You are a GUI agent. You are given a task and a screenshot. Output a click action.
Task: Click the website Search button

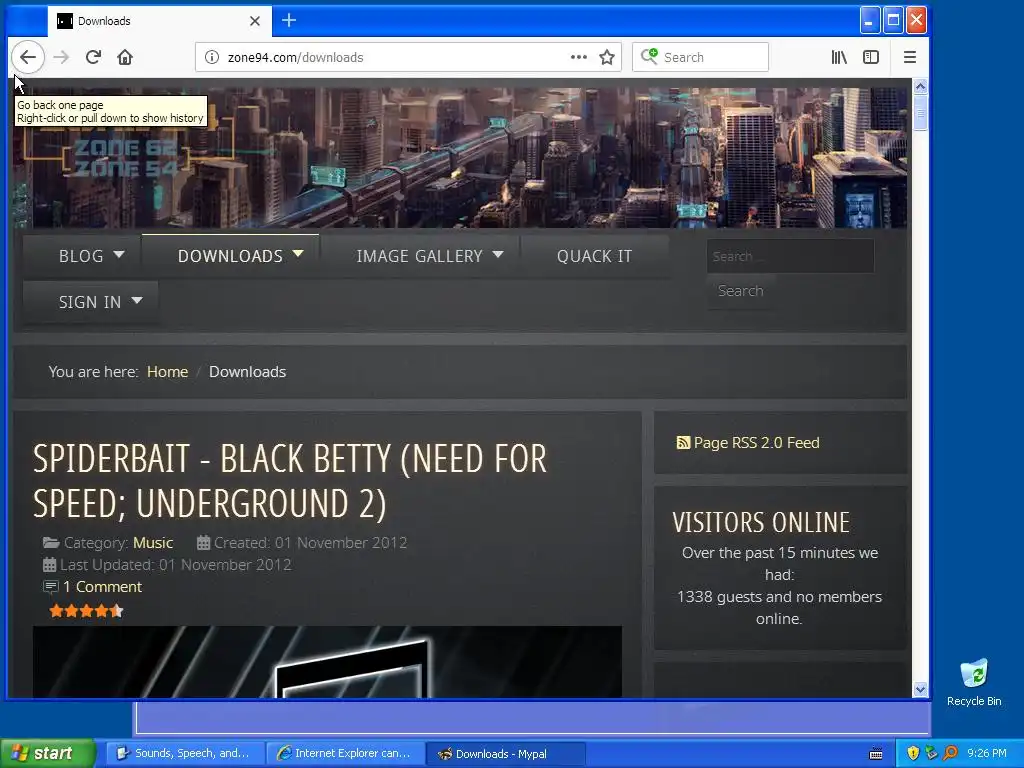click(x=741, y=291)
